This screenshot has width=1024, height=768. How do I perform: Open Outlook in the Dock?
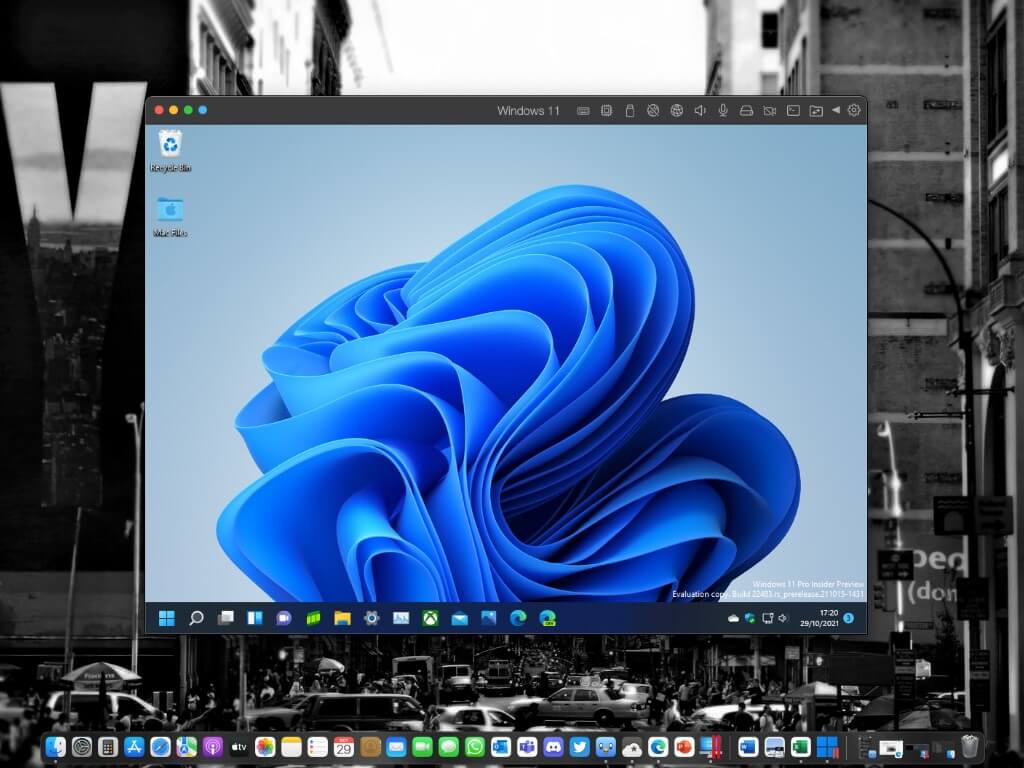click(501, 746)
